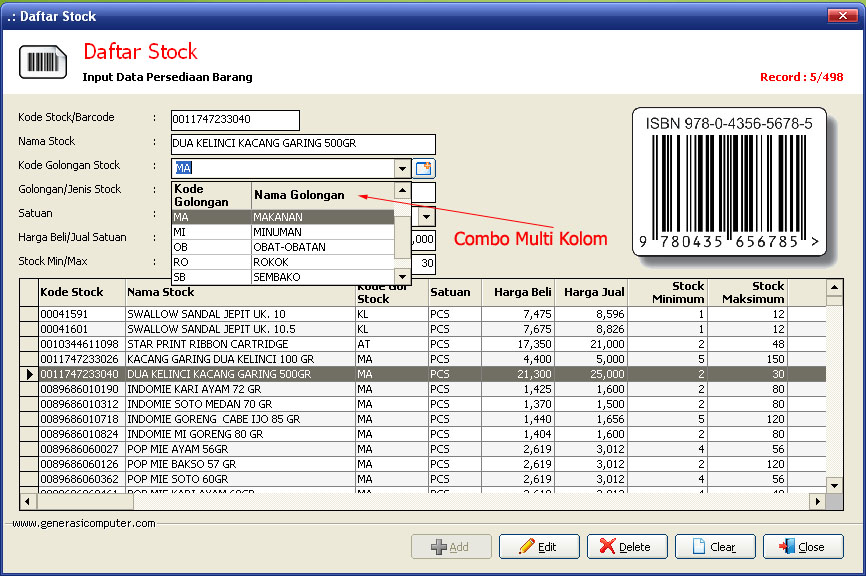This screenshot has height=576, width=866.
Task: Click the Nama Stock column header
Action: coord(239,292)
